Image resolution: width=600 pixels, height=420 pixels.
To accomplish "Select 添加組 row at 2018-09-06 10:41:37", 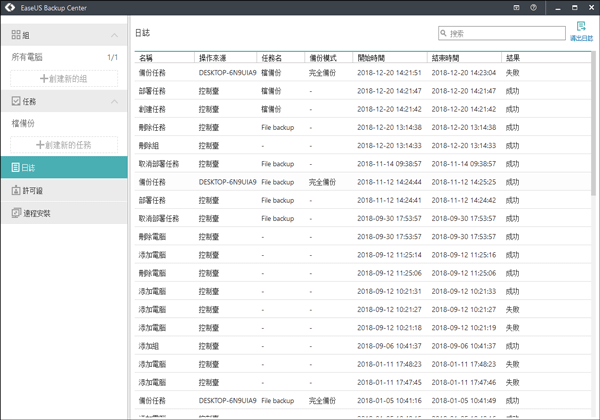I will [x=363, y=346].
